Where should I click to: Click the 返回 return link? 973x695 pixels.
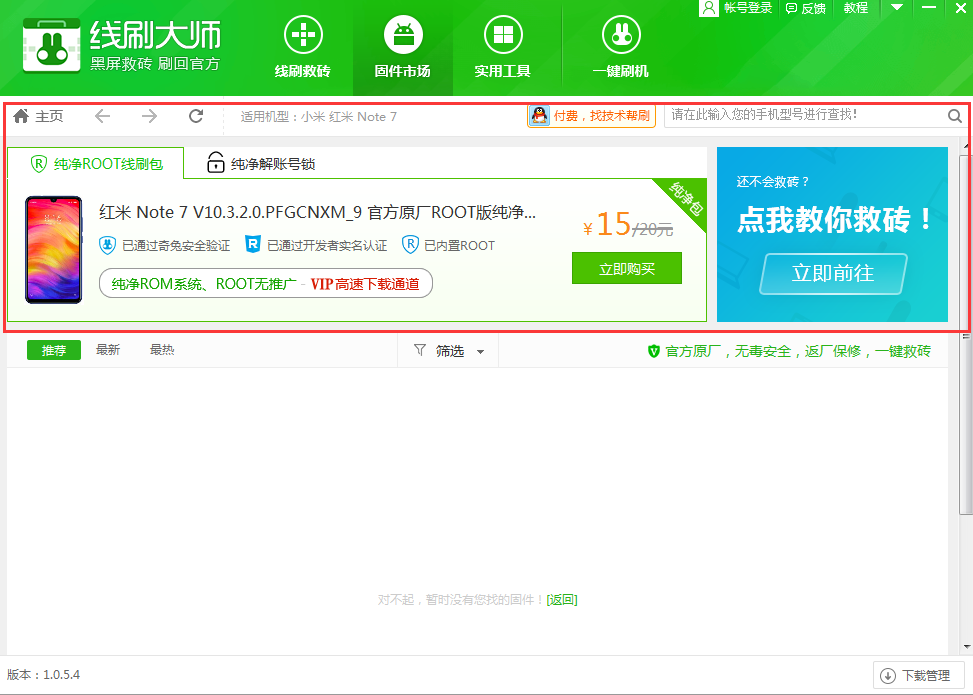[562, 599]
